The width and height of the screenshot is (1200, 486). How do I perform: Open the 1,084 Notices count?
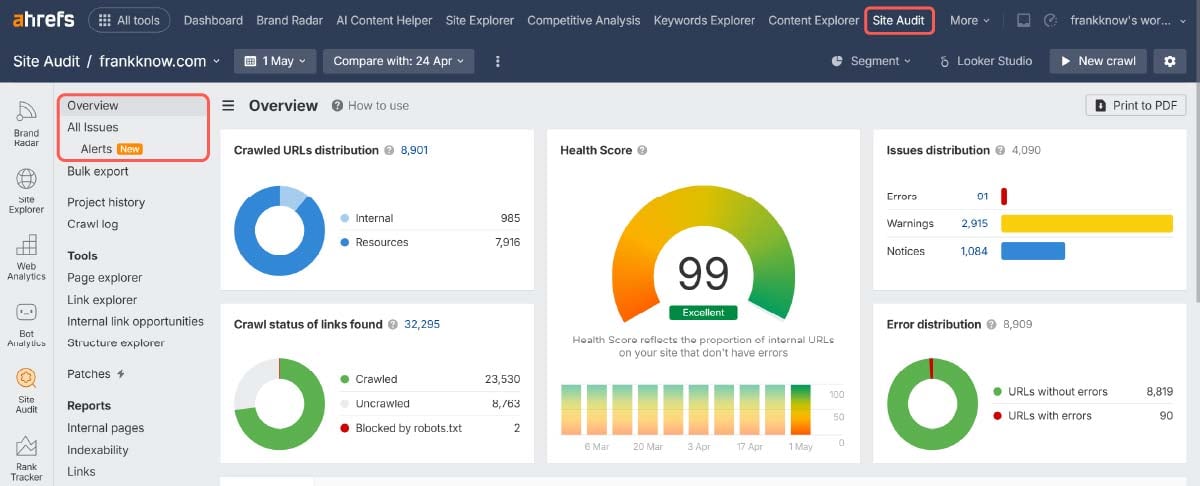tap(974, 251)
